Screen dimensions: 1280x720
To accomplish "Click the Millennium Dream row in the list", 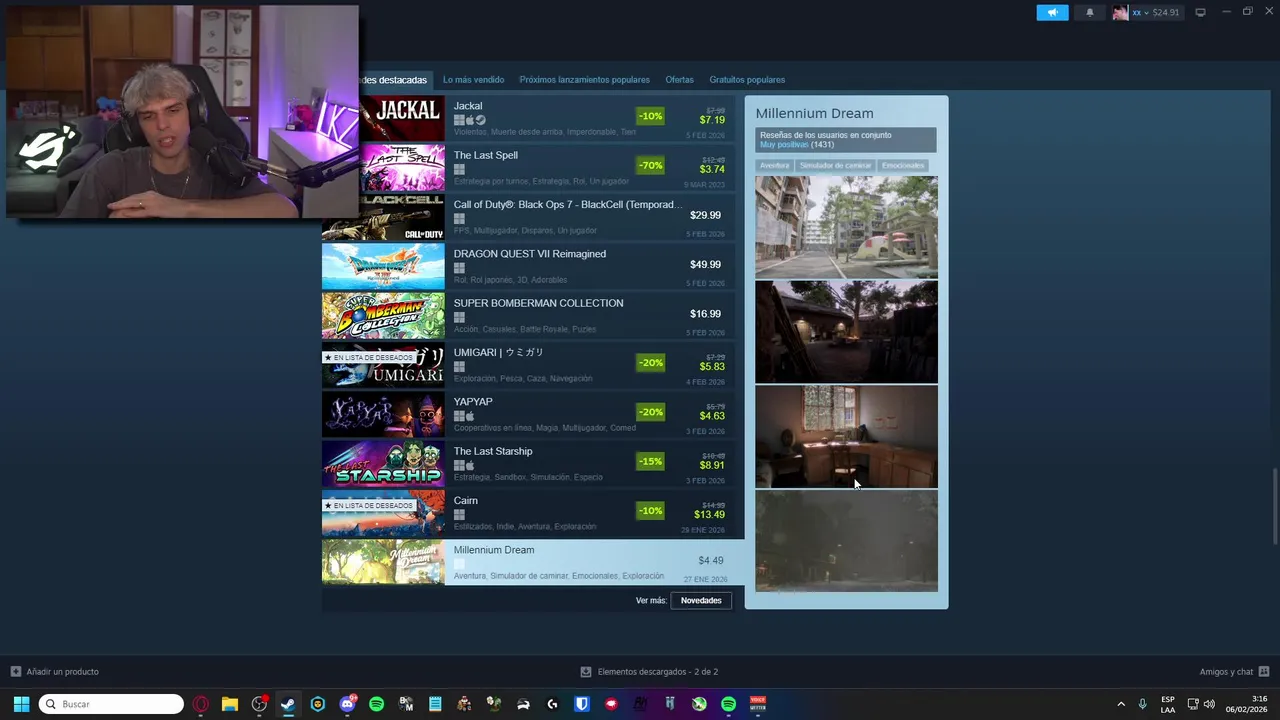I will (x=533, y=562).
